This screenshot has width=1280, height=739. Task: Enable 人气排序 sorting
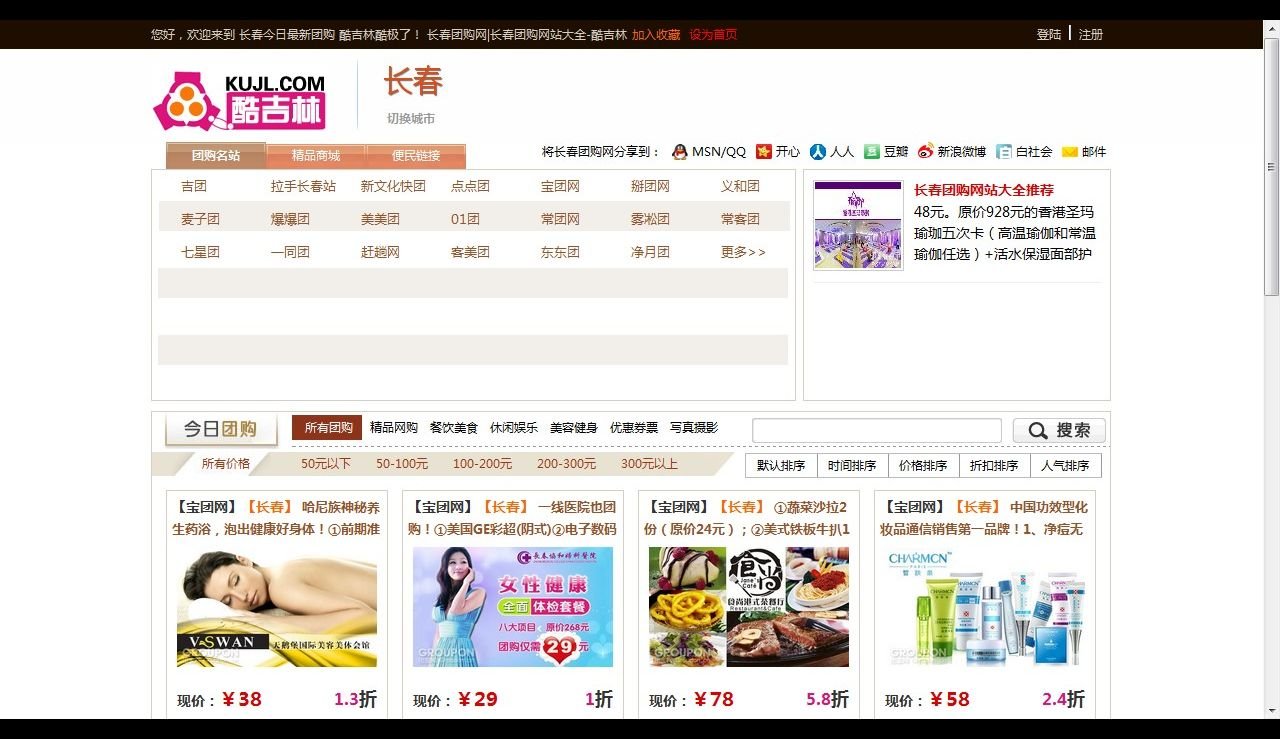(1066, 464)
